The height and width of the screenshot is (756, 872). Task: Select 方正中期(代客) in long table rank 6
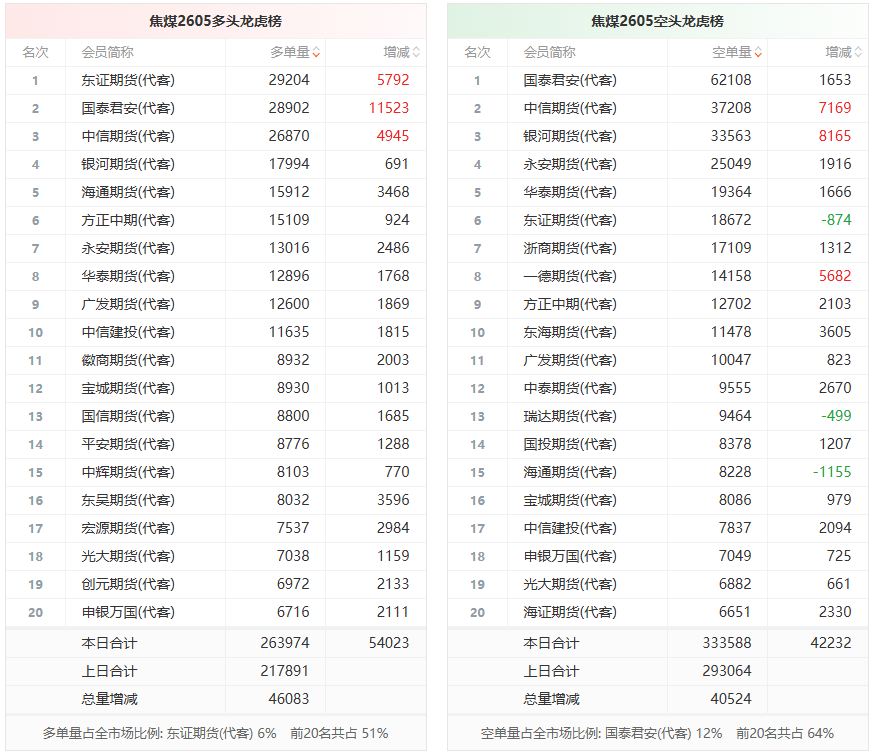tap(128, 220)
